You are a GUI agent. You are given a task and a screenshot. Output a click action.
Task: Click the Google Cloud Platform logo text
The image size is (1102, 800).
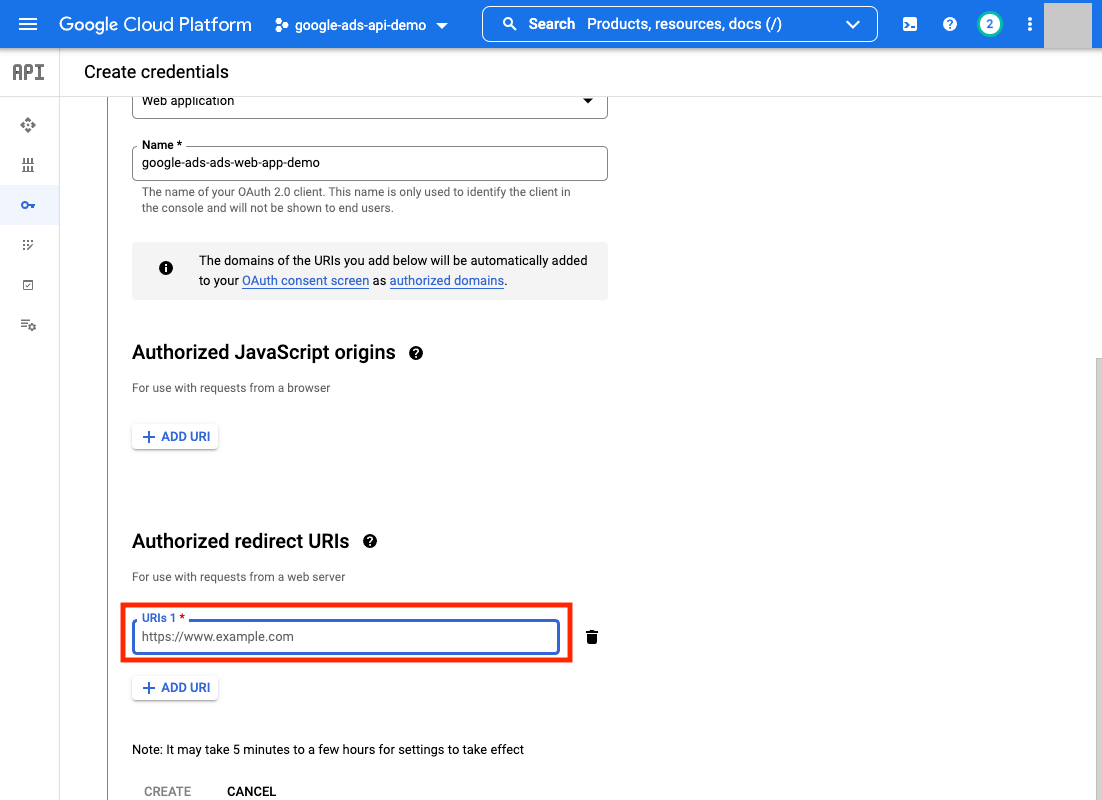tap(155, 25)
